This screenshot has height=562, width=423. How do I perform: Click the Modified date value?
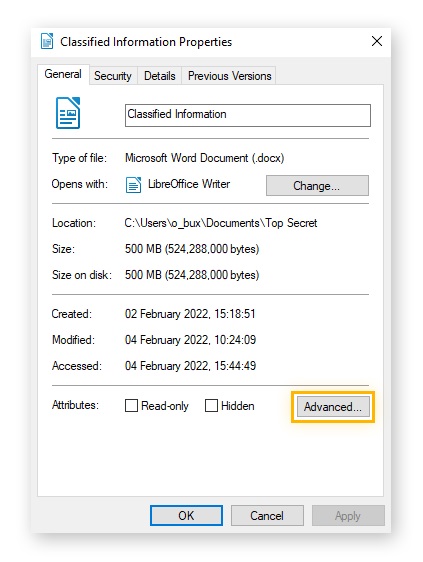coord(190,340)
